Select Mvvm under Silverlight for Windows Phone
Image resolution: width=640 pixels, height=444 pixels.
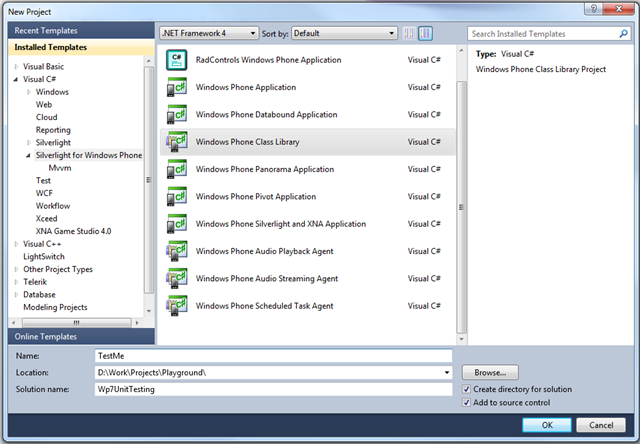coord(60,168)
